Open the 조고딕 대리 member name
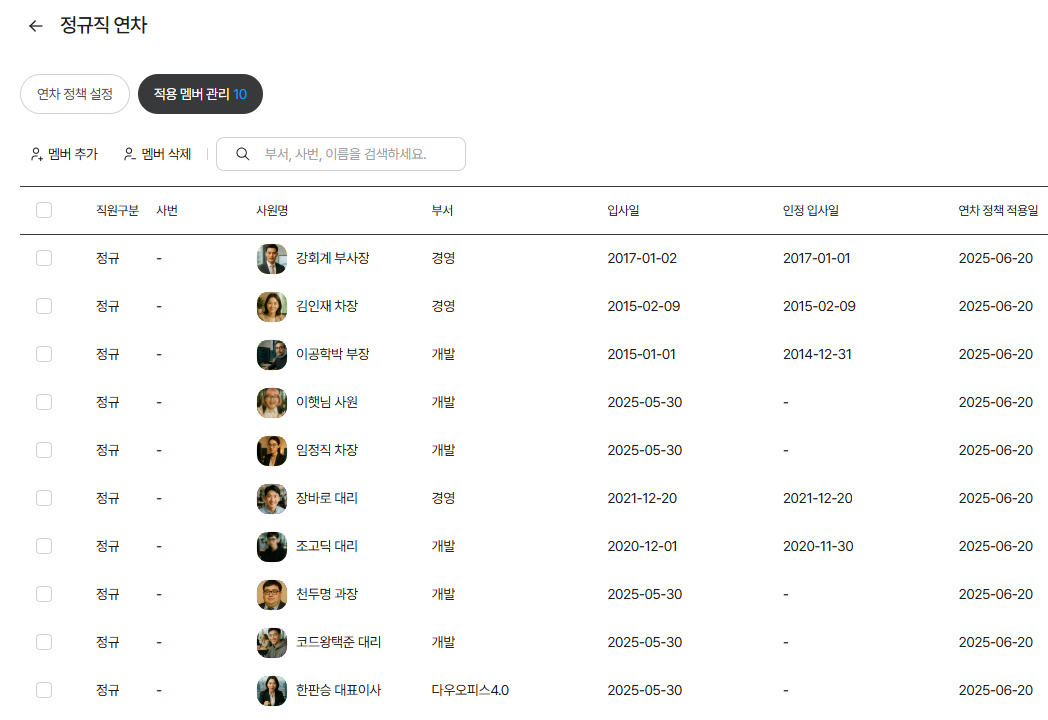The height and width of the screenshot is (720, 1048). point(326,546)
